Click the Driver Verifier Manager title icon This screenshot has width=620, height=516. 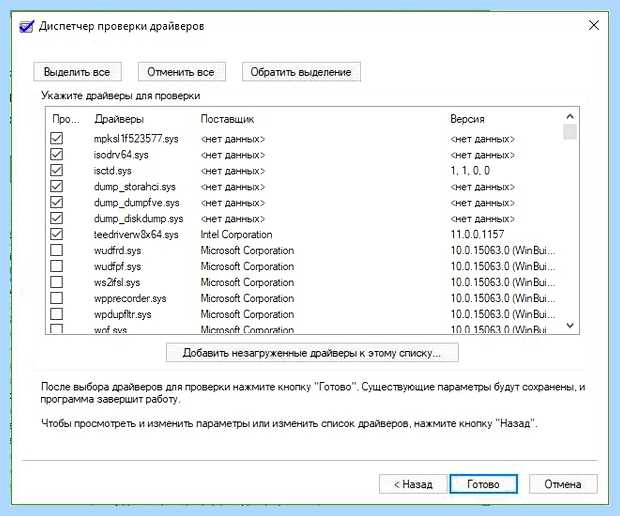tap(26, 26)
